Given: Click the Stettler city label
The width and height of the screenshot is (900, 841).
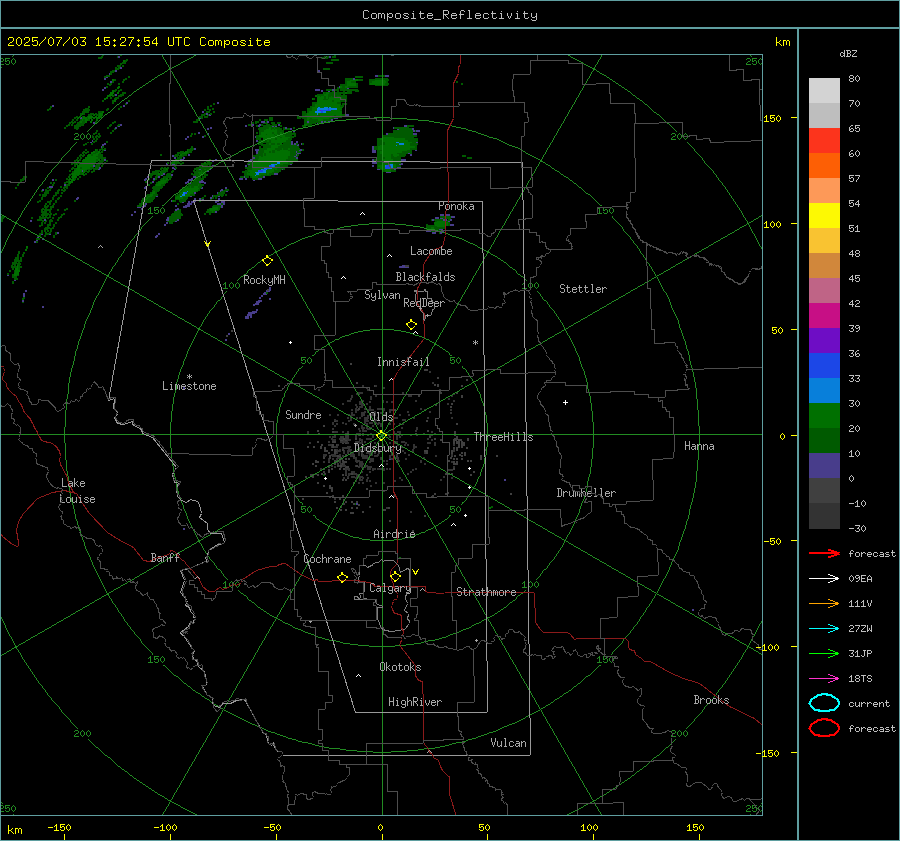Looking at the screenshot, I should click(583, 289).
